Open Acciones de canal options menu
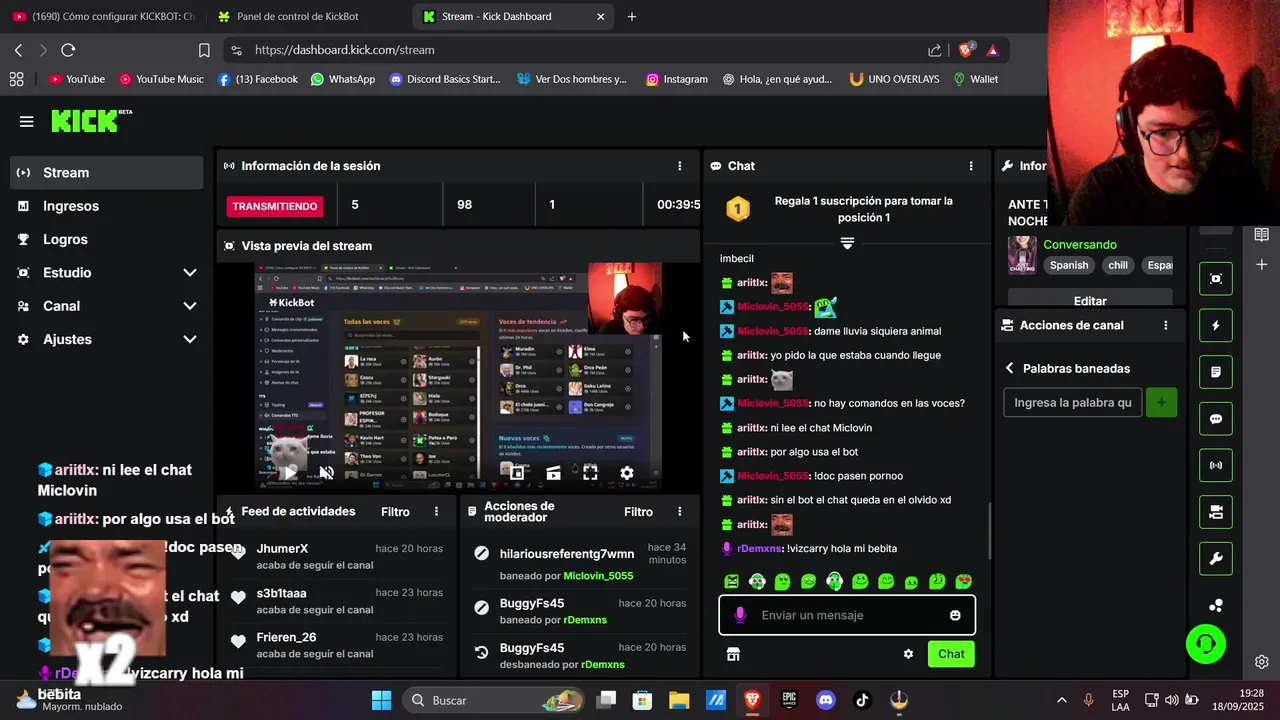The image size is (1280, 720). (1165, 325)
